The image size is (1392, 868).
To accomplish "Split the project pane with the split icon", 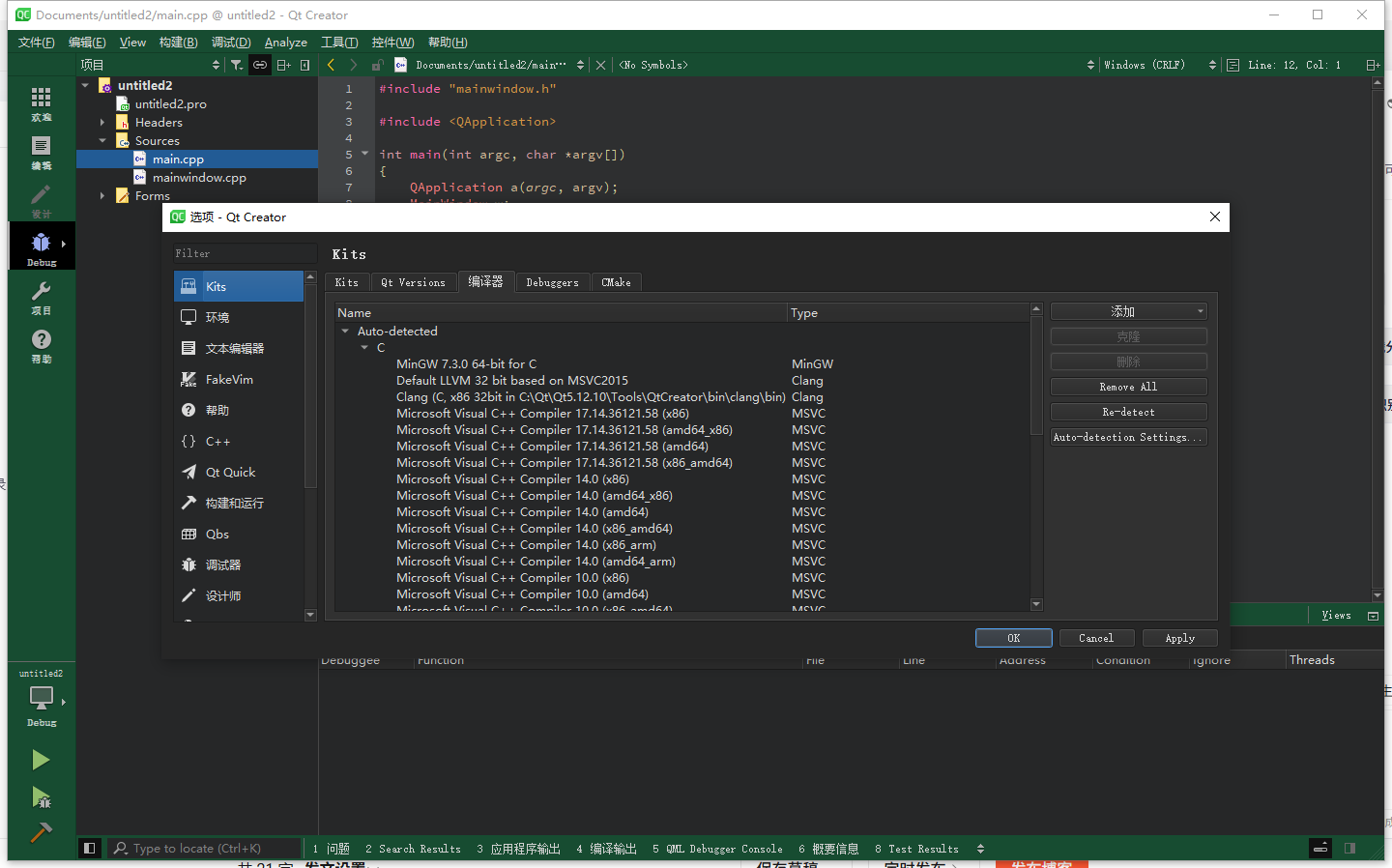I will 283,65.
